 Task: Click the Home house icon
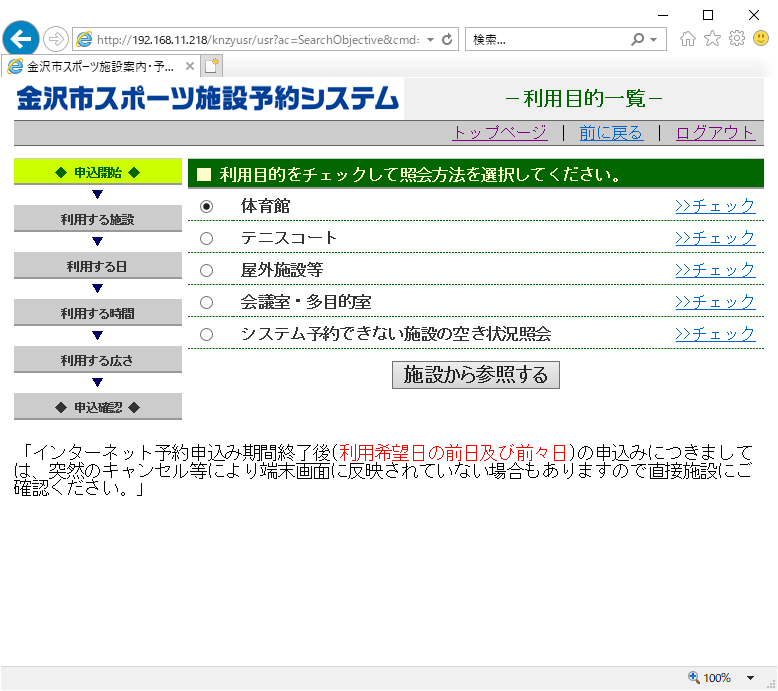[688, 39]
